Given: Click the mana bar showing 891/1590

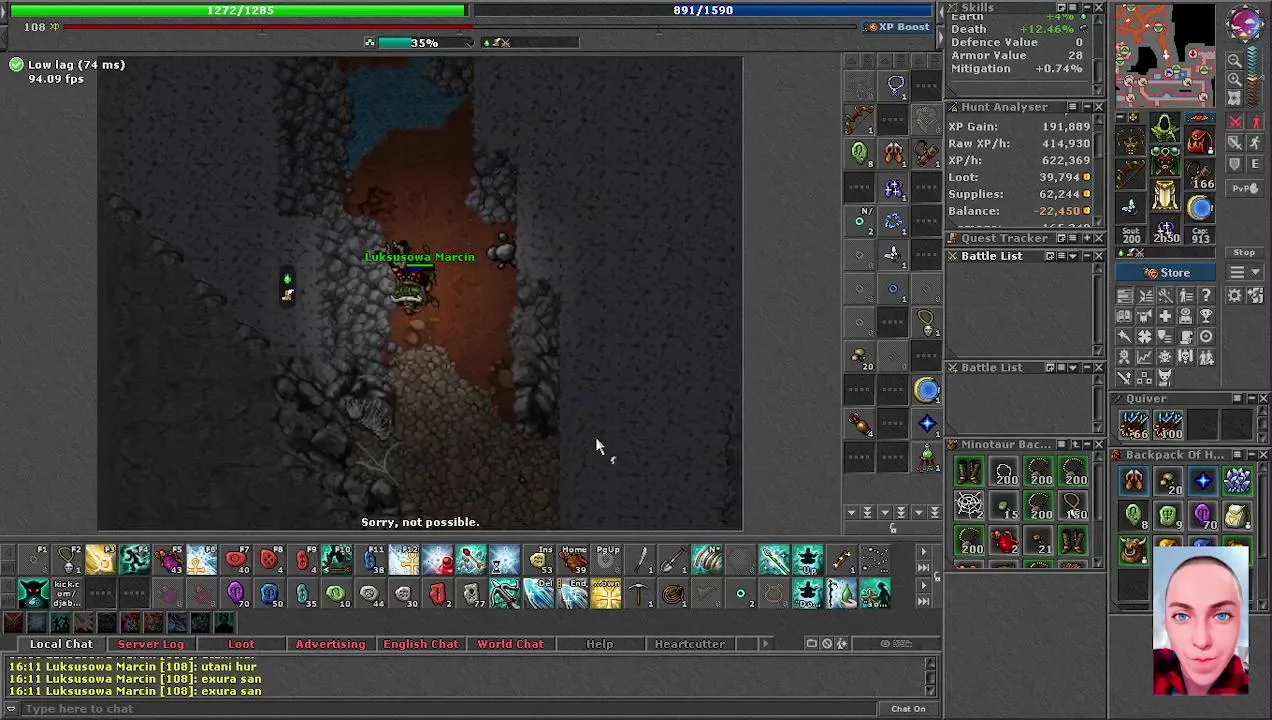Looking at the screenshot, I should point(703,10).
